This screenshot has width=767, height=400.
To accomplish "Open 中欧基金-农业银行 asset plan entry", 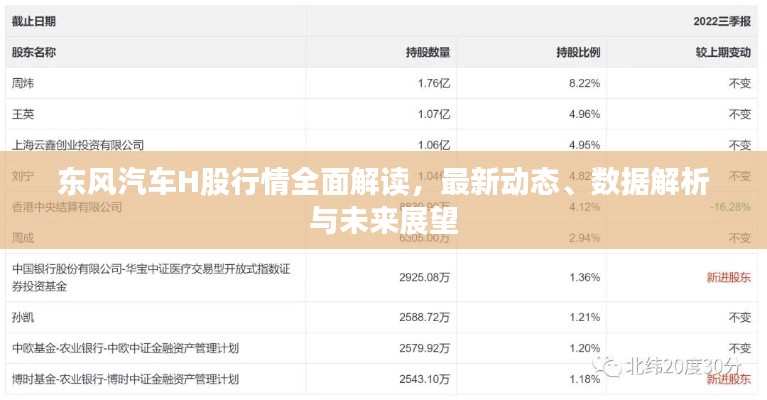I will (x=125, y=348).
